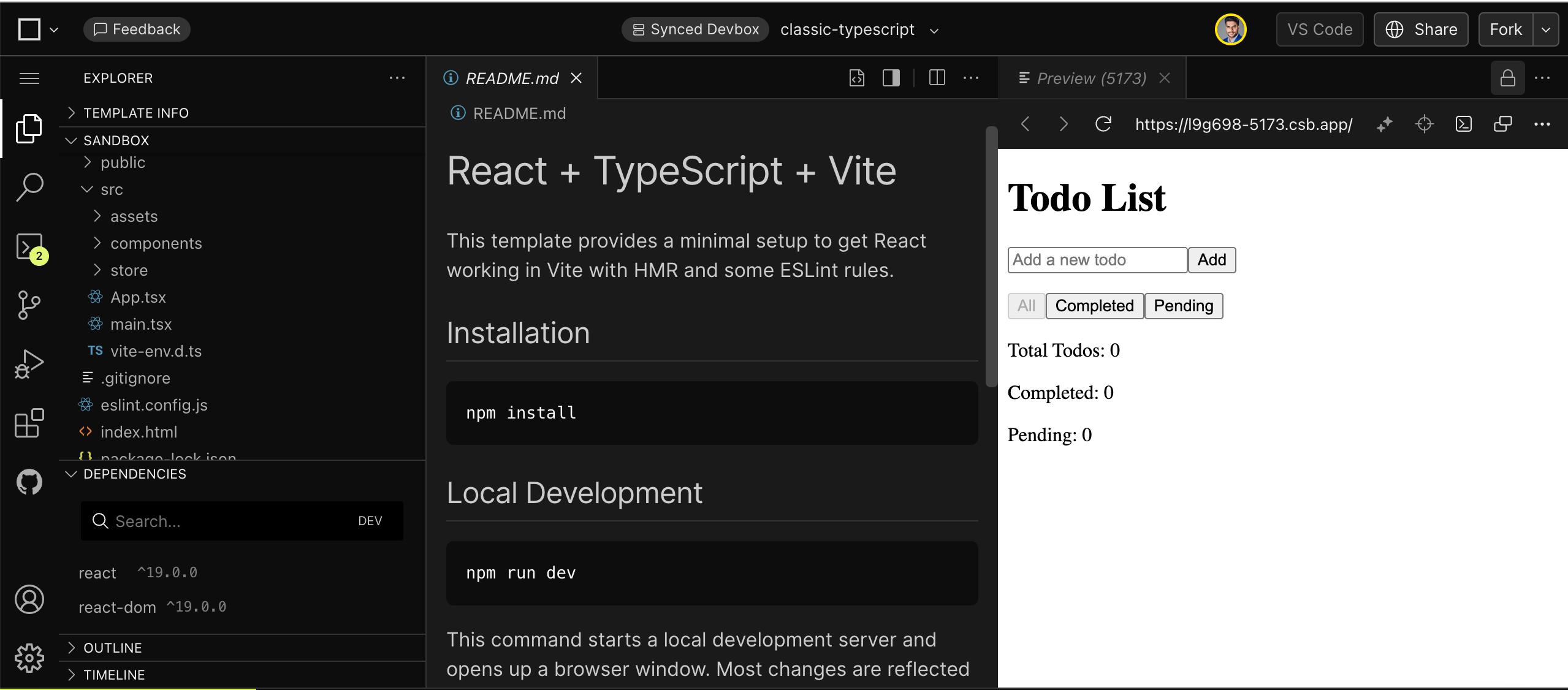Switch to the README.md tab

[x=511, y=78]
